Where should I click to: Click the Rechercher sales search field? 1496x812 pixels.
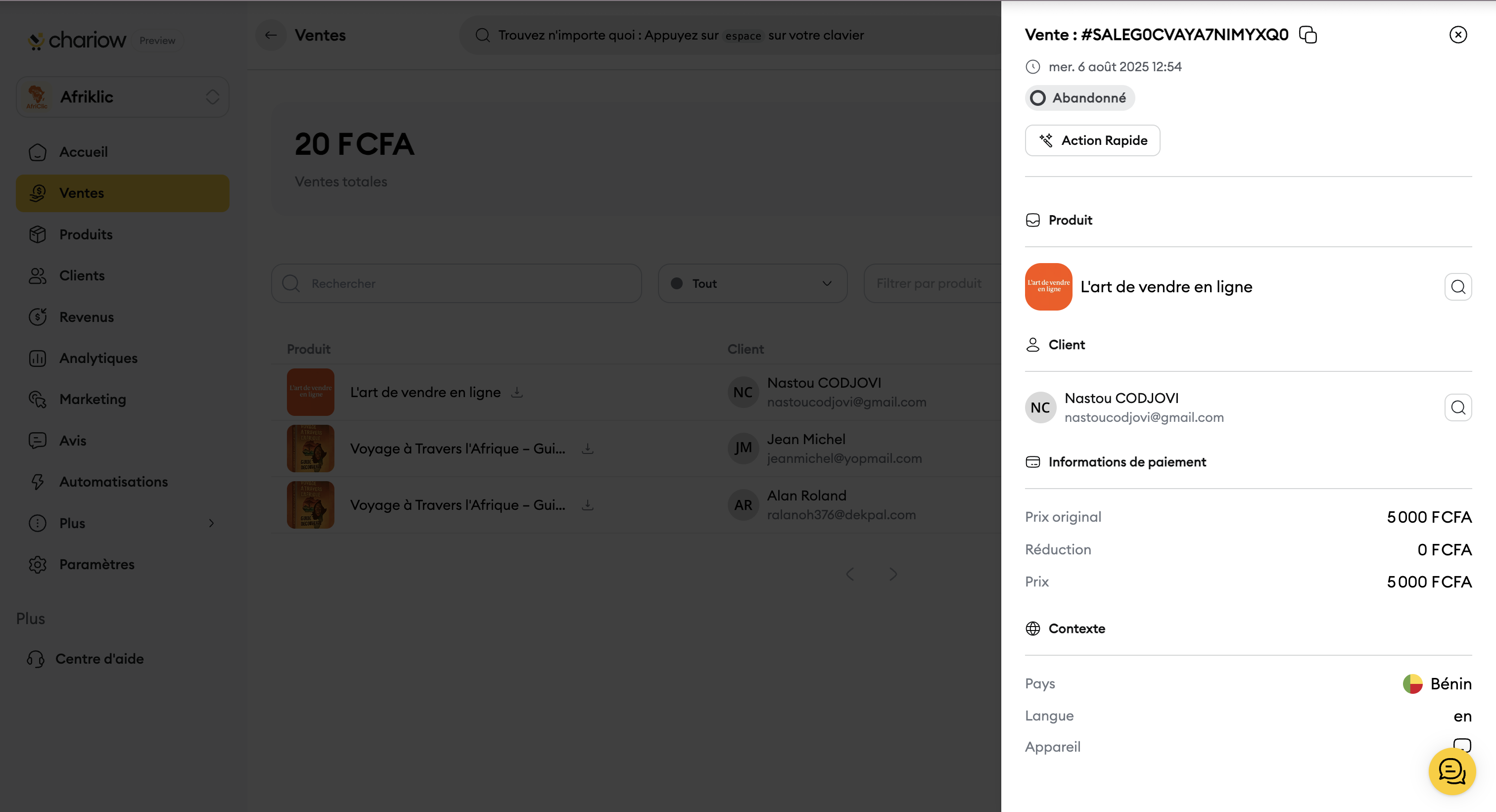(x=457, y=284)
